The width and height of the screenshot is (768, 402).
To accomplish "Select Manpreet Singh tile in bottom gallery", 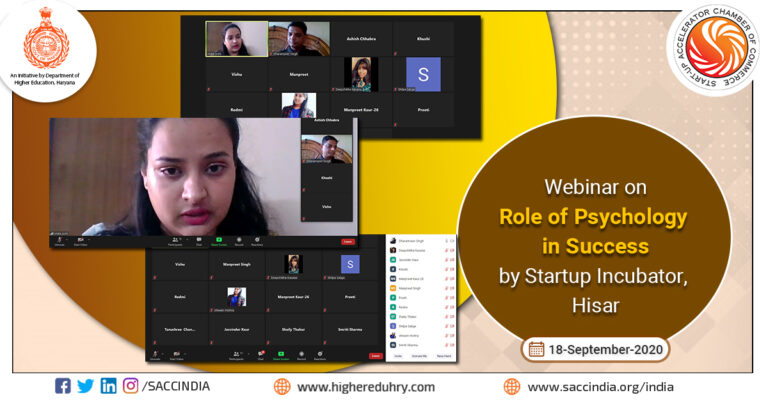I will (237, 264).
